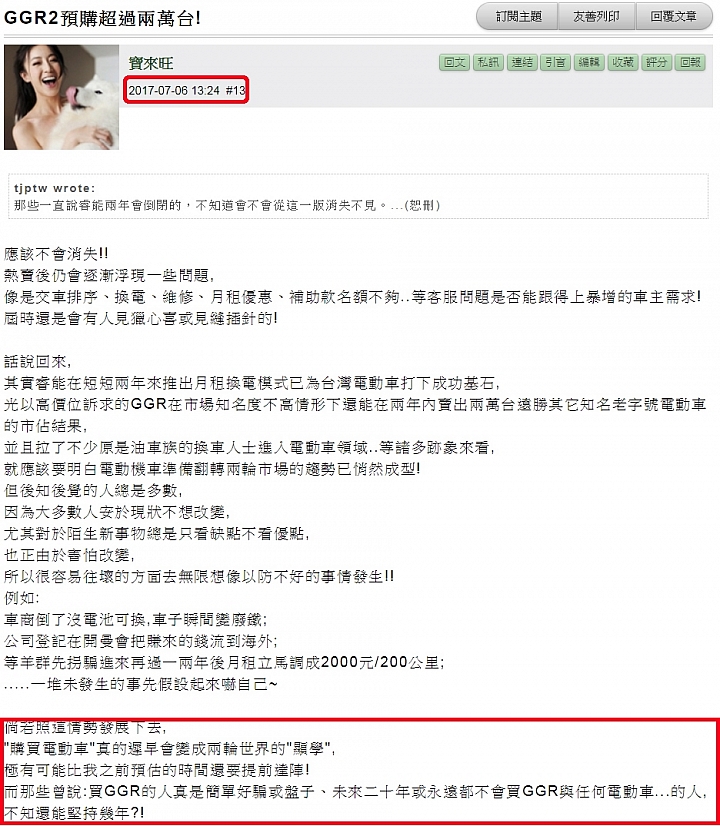The height and width of the screenshot is (826, 720).
Task: Click the 訂閱主題 subscribe button
Action: point(517,17)
